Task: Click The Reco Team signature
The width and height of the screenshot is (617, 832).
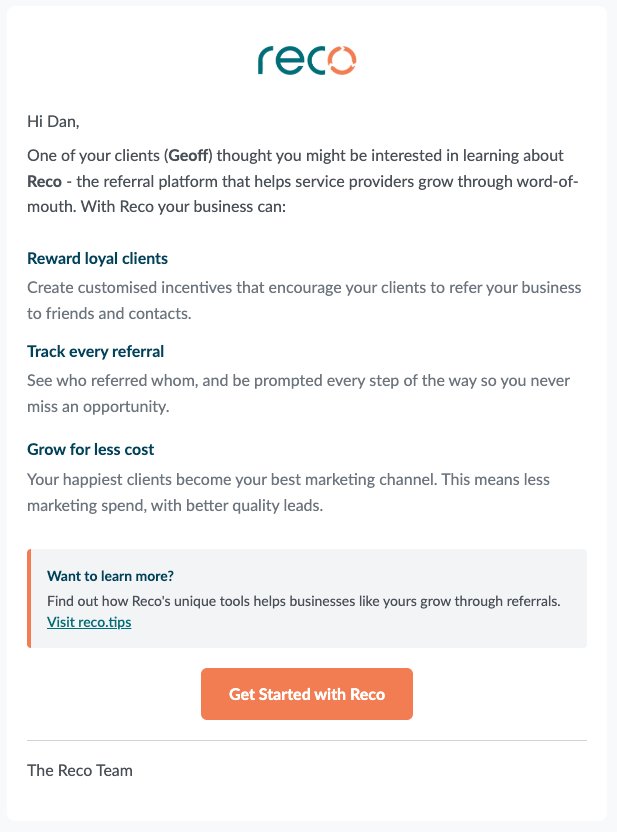Action: 80,770
